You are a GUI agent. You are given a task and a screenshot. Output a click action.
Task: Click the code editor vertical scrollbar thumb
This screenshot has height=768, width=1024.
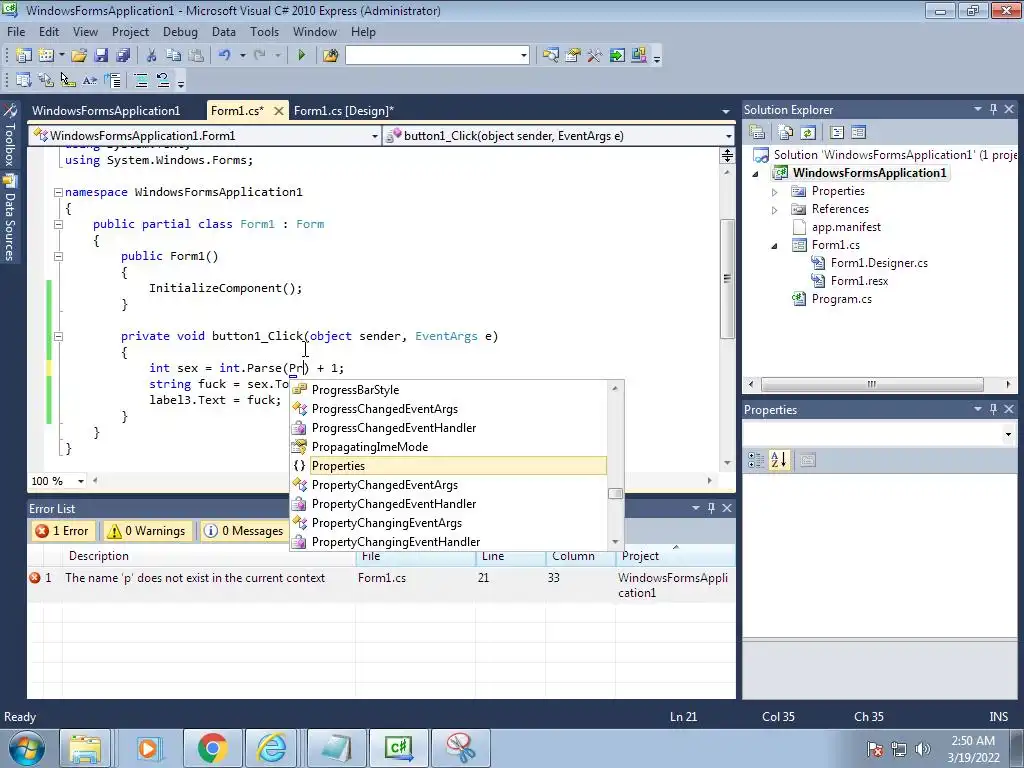coord(727,279)
